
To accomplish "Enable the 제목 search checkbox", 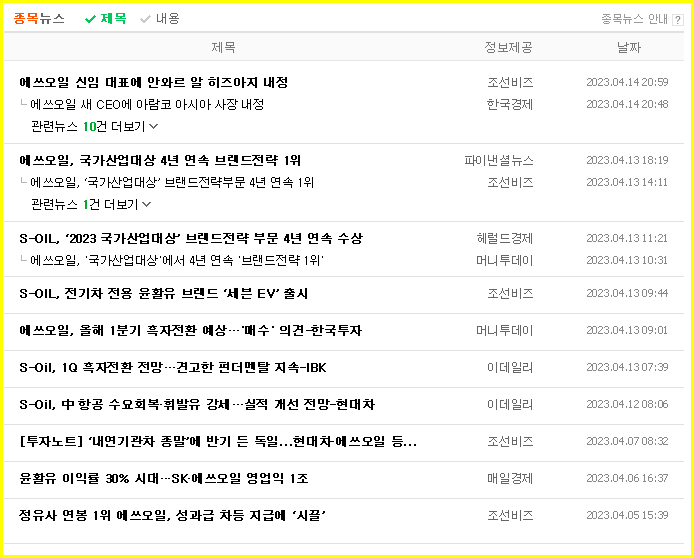I will 106,19.
